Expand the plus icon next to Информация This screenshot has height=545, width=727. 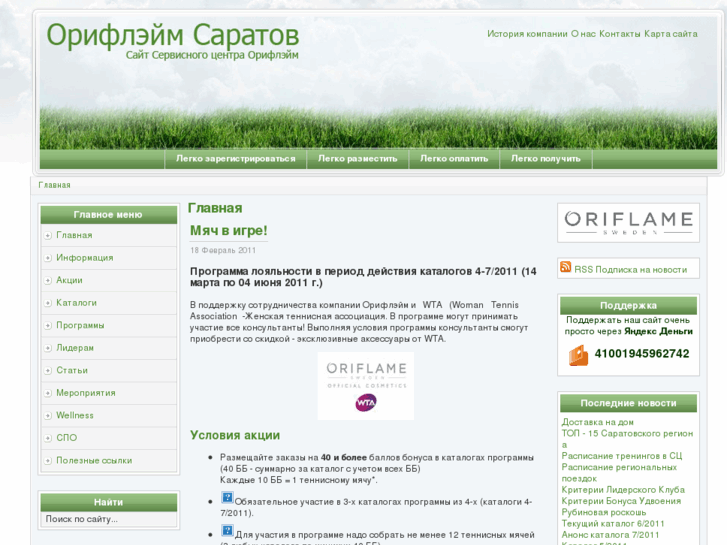(48, 258)
